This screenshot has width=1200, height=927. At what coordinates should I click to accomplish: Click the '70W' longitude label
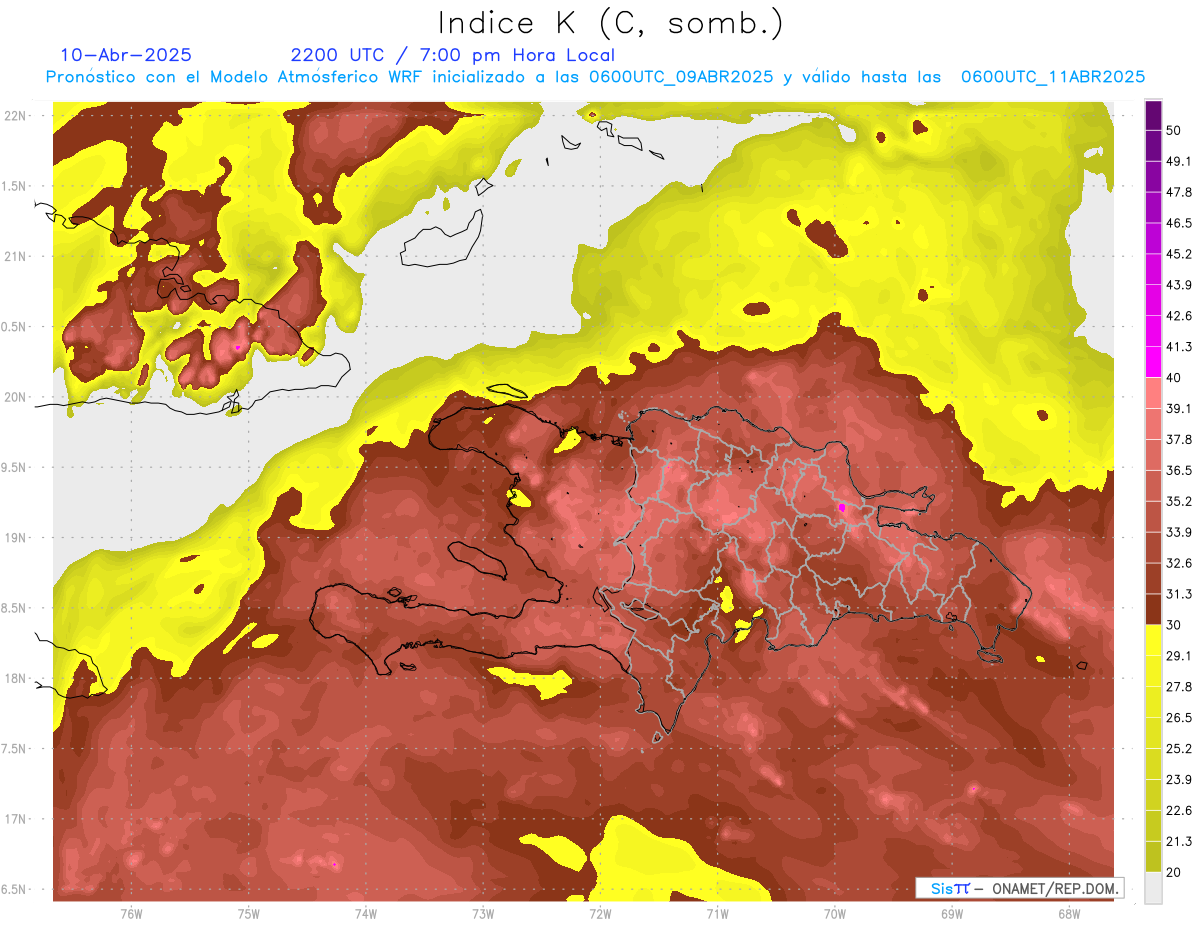[x=835, y=914]
